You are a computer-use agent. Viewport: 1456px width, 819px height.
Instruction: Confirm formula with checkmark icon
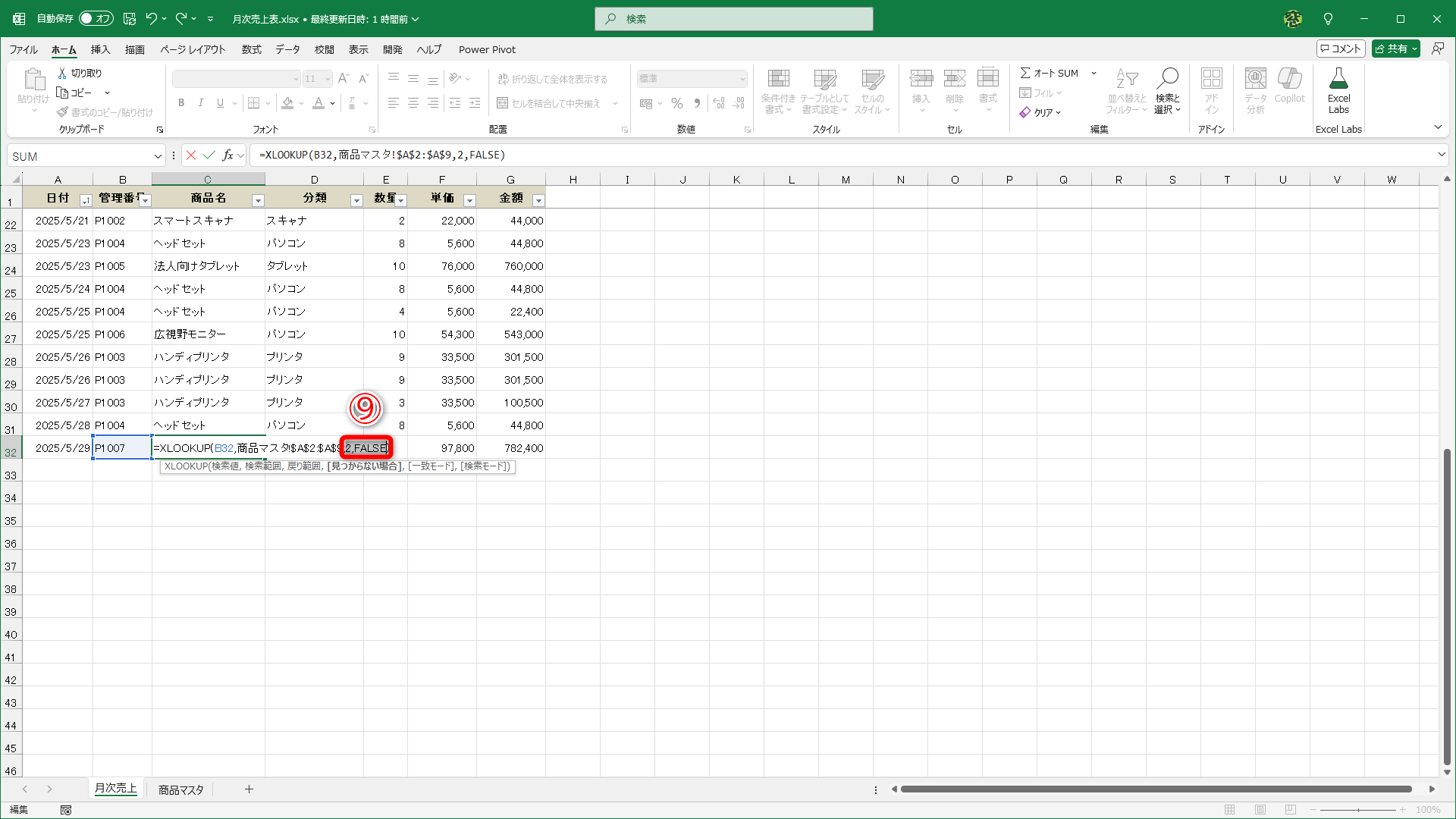pos(209,155)
